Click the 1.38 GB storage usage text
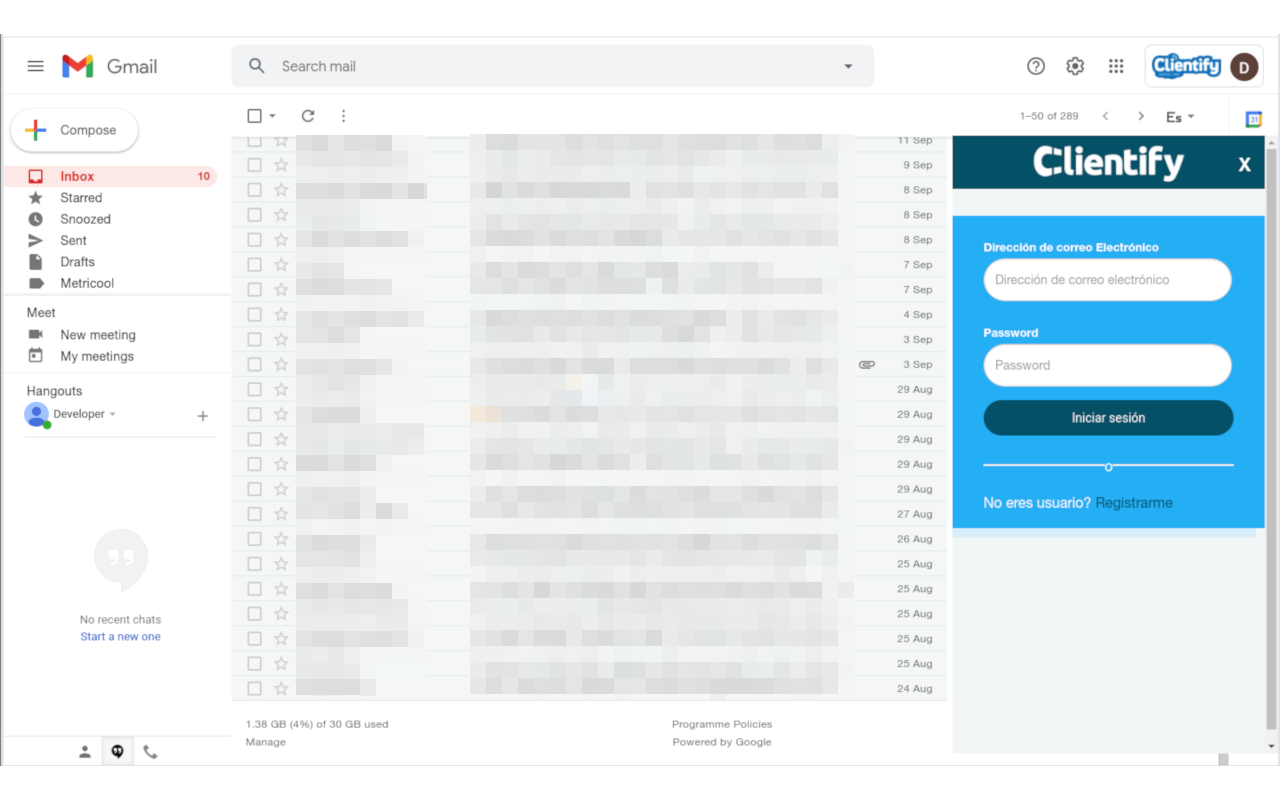This screenshot has height=800, width=1280. 317,724
